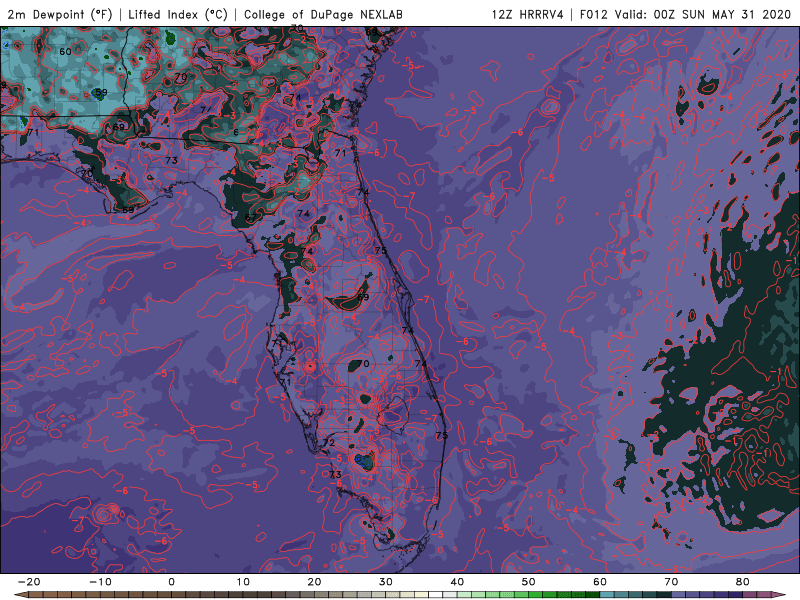The width and height of the screenshot is (800, 600).
Task: Click the "72" dewpoint value on the map
Action: [x=329, y=442]
